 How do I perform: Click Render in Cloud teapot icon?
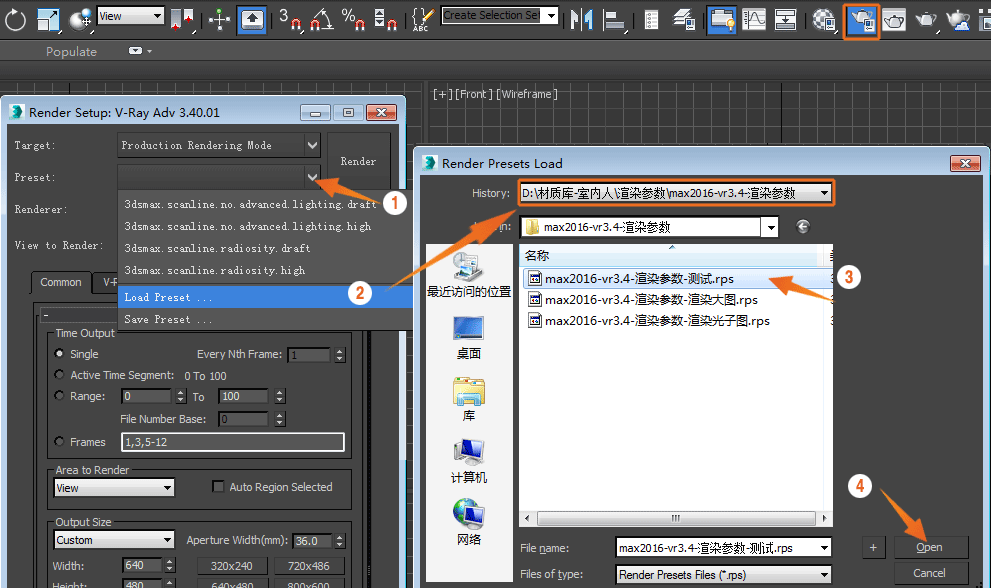coord(959,20)
